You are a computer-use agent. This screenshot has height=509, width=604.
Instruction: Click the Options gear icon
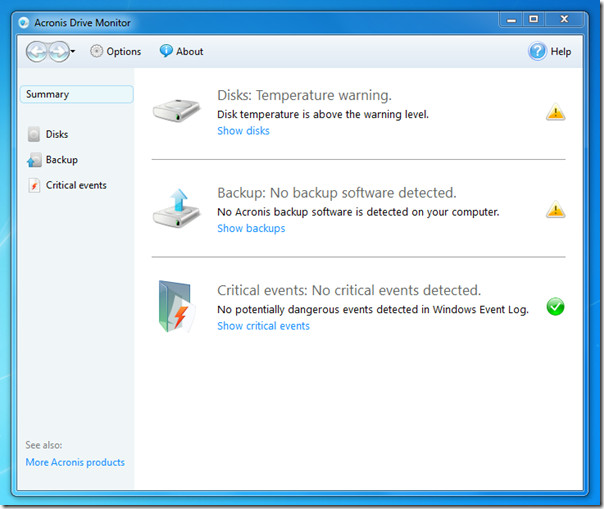pos(96,51)
